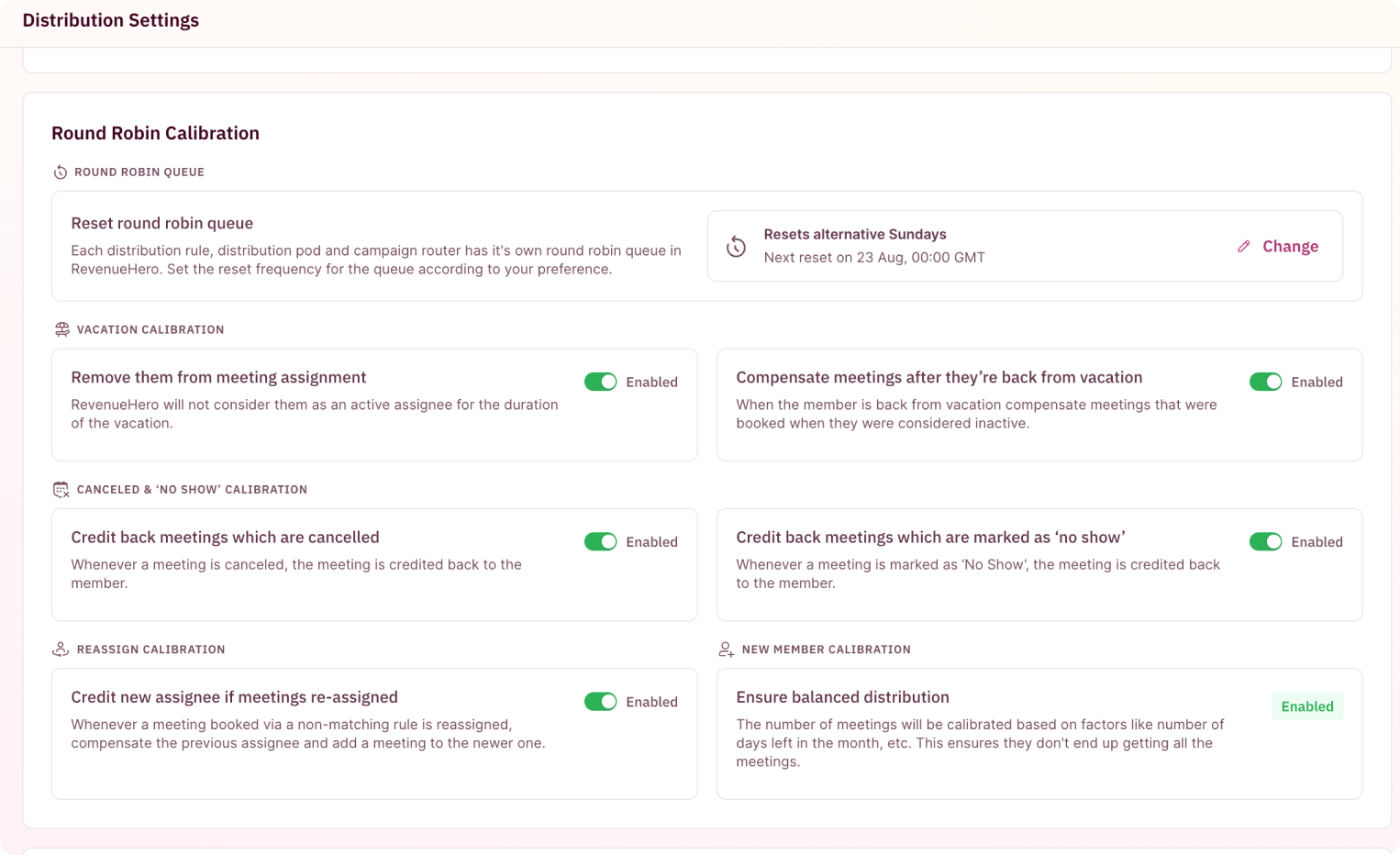Image resolution: width=1400 pixels, height=855 pixels.
Task: Click the Reassign Calibration person icon
Action: (61, 650)
